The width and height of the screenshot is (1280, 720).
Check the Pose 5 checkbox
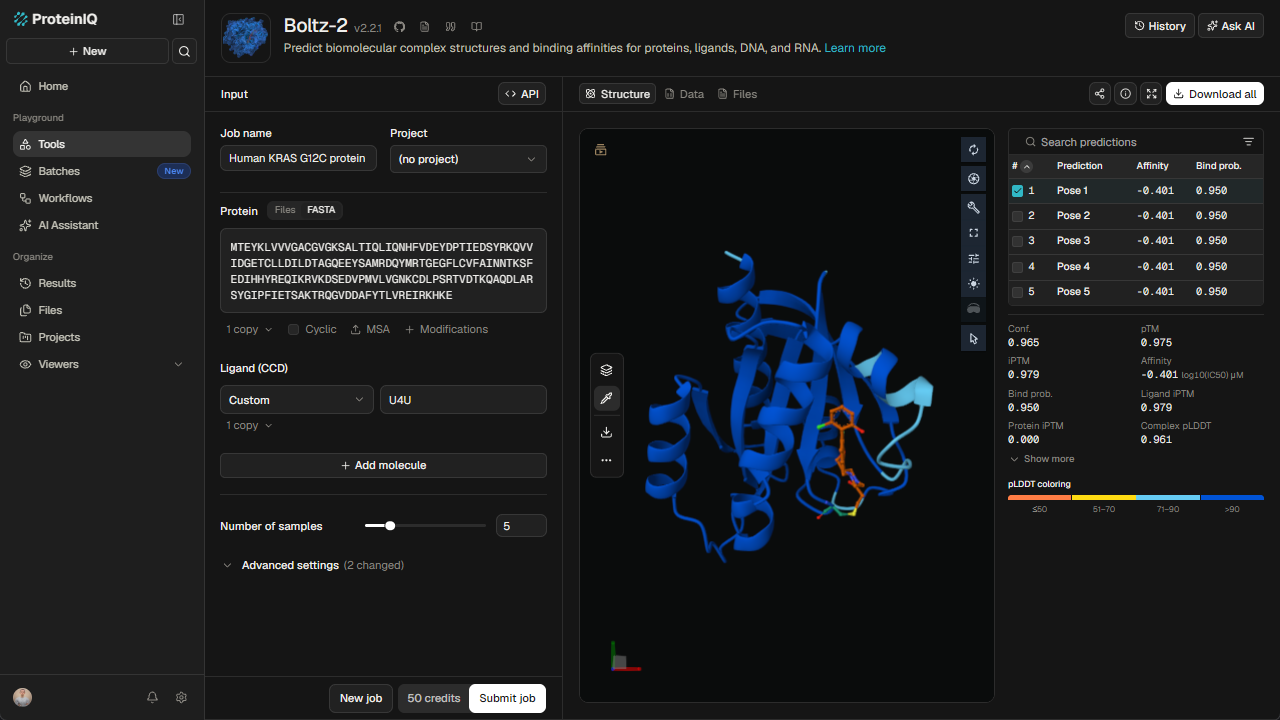pos(1017,292)
